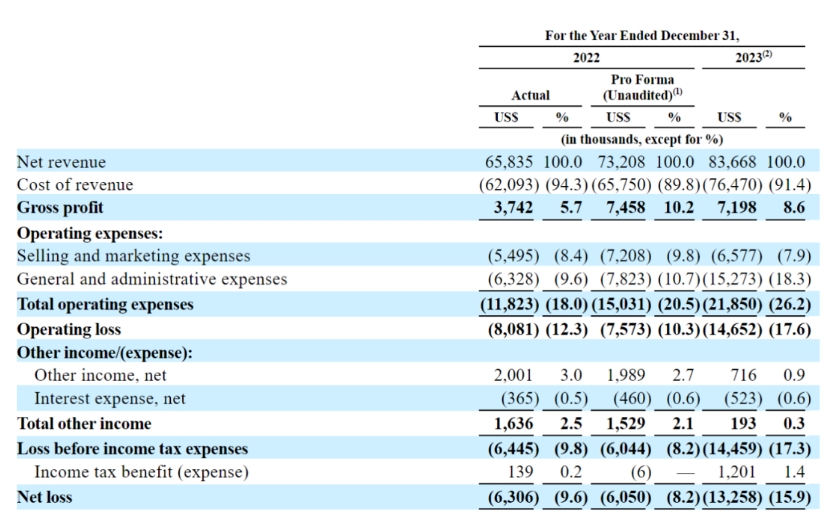Click interest expense value (460)
The width and height of the screenshot is (832, 526).
(x=632, y=399)
